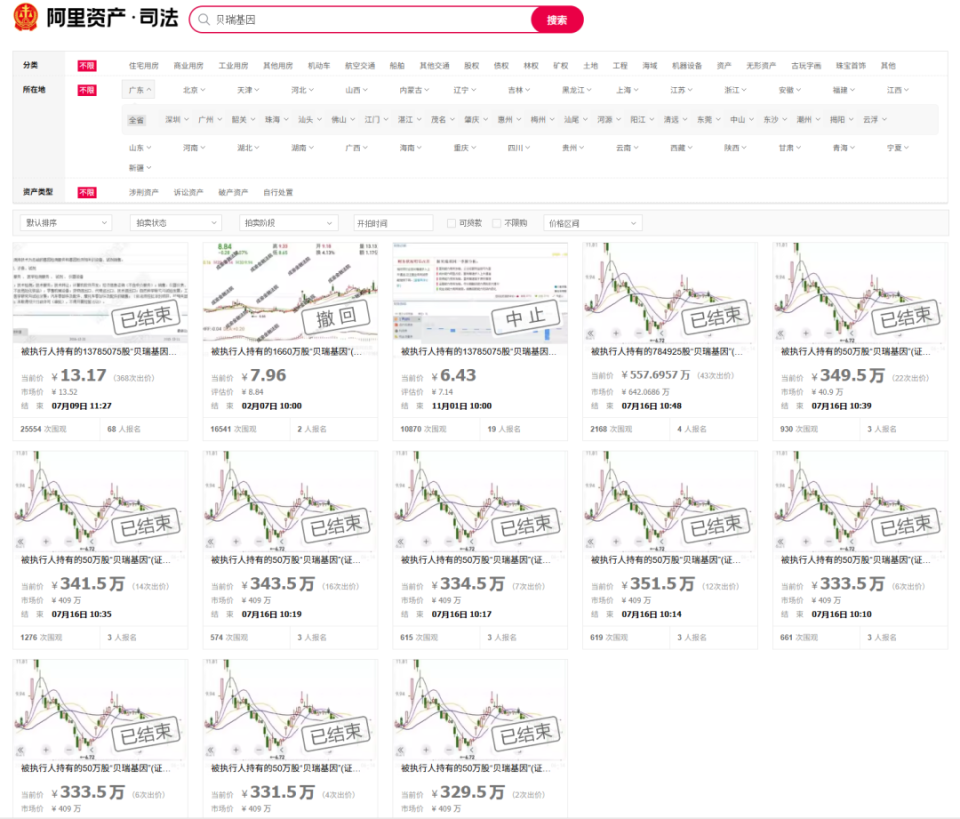Open the 默认排序 sort dropdown
Image resolution: width=960 pixels, height=819 pixels.
click(66, 223)
